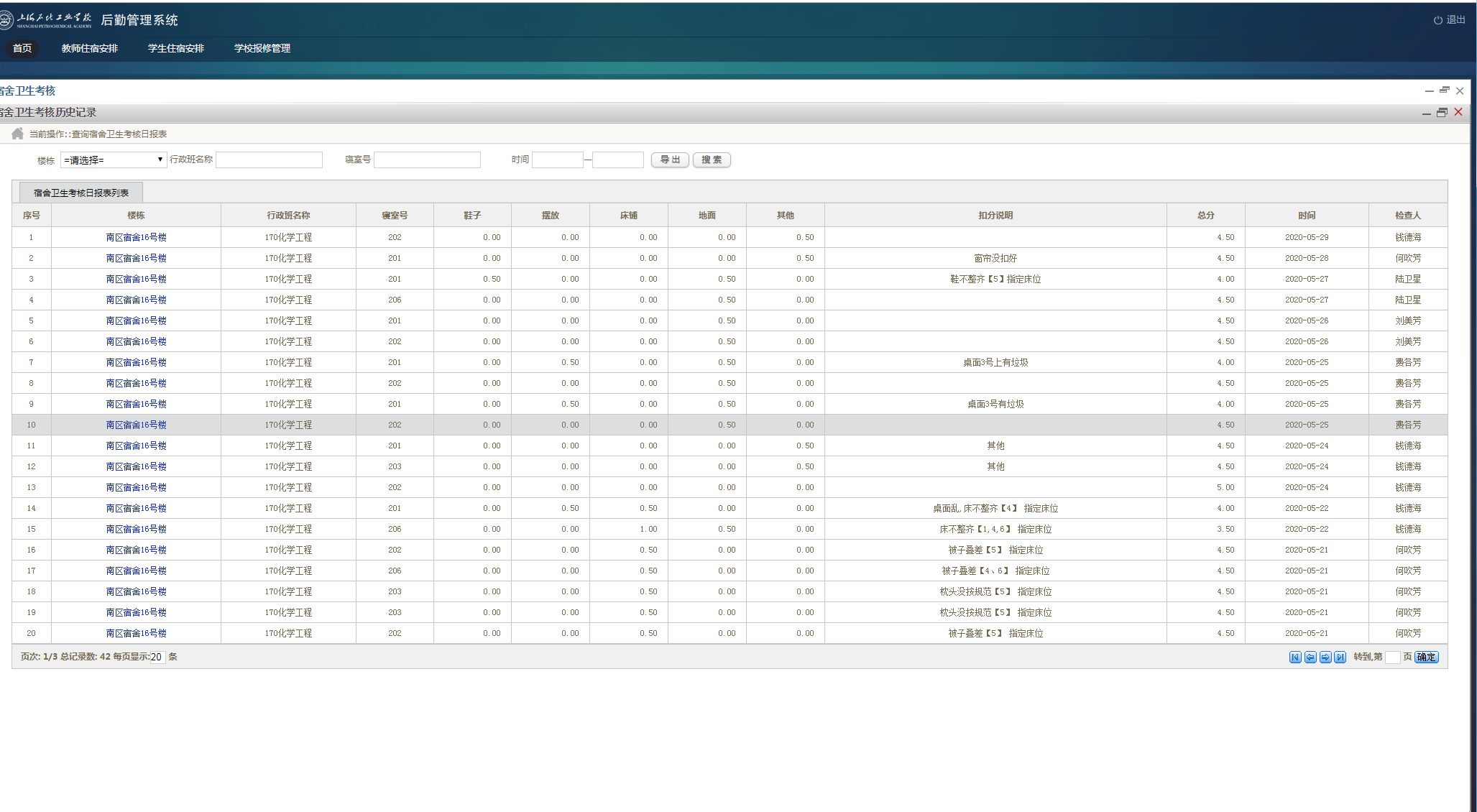Screen dimensions: 1477x812
Task: Minimize the 宿舍卫生考核历史记录 sub-window
Action: (x=1427, y=114)
